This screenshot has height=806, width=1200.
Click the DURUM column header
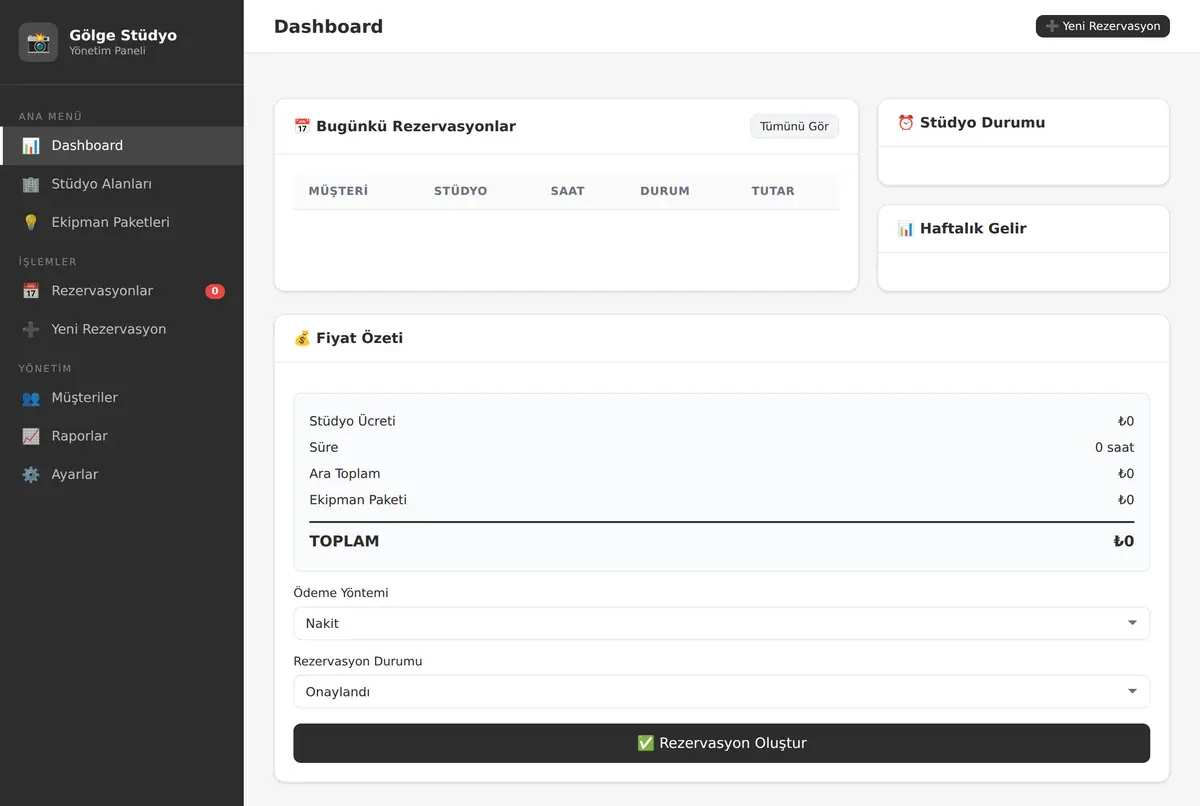tap(665, 191)
